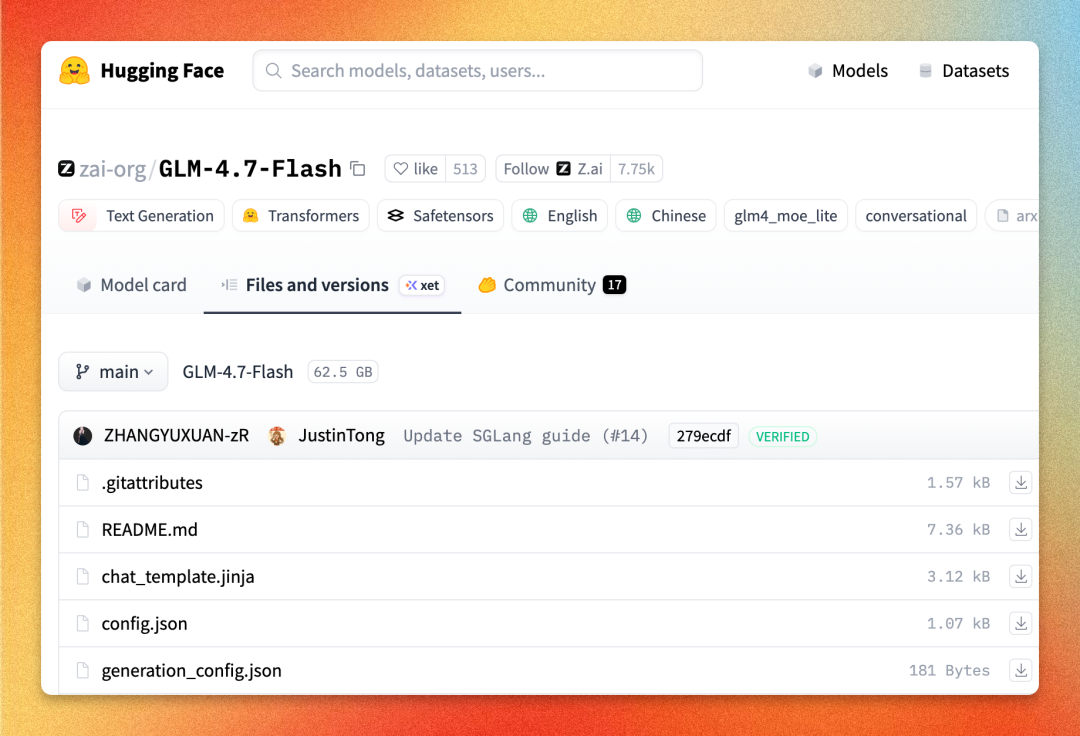The width and height of the screenshot is (1080, 736).
Task: Go to Datasets in top navigation
Action: 964,71
